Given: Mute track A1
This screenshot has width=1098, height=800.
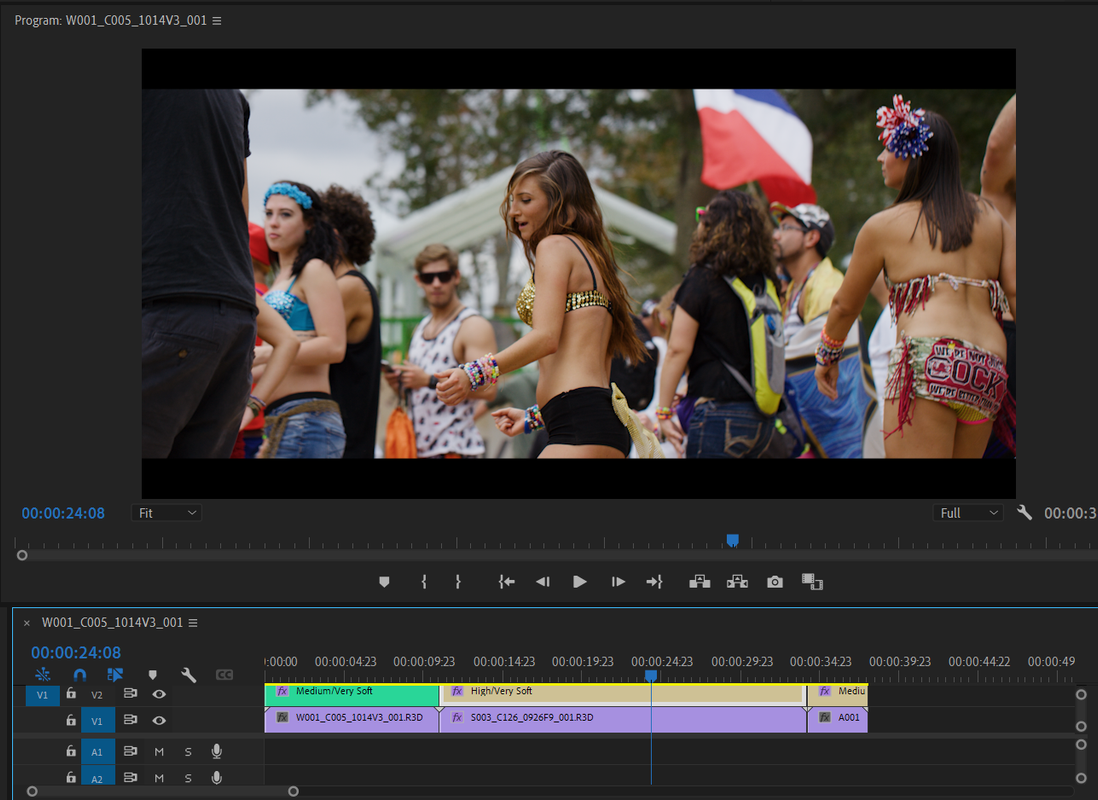Looking at the screenshot, I should (159, 752).
